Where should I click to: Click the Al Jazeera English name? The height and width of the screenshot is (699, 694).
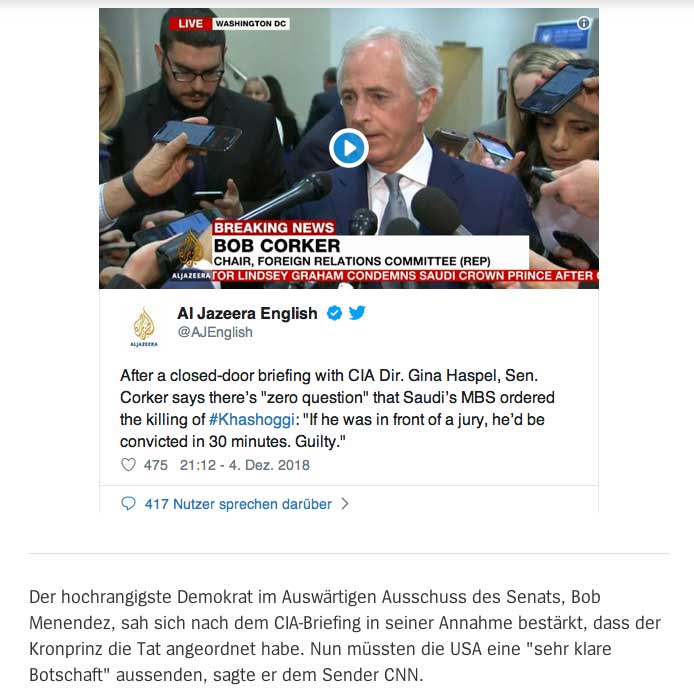click(x=247, y=313)
